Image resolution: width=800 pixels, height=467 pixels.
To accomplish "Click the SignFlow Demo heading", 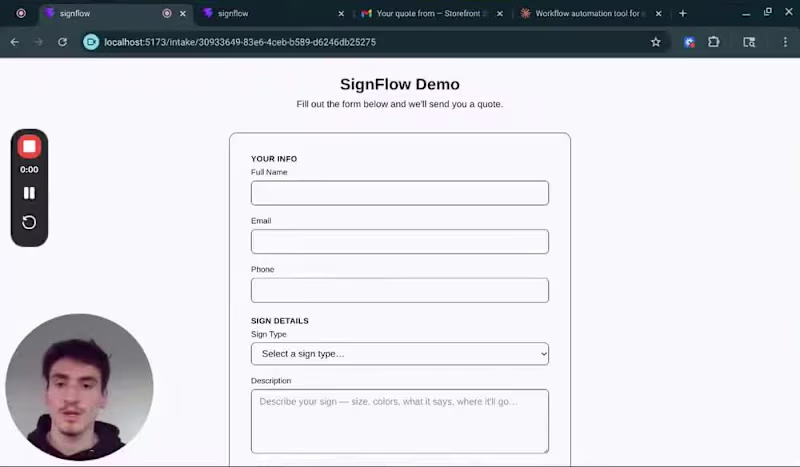I will tap(399, 84).
